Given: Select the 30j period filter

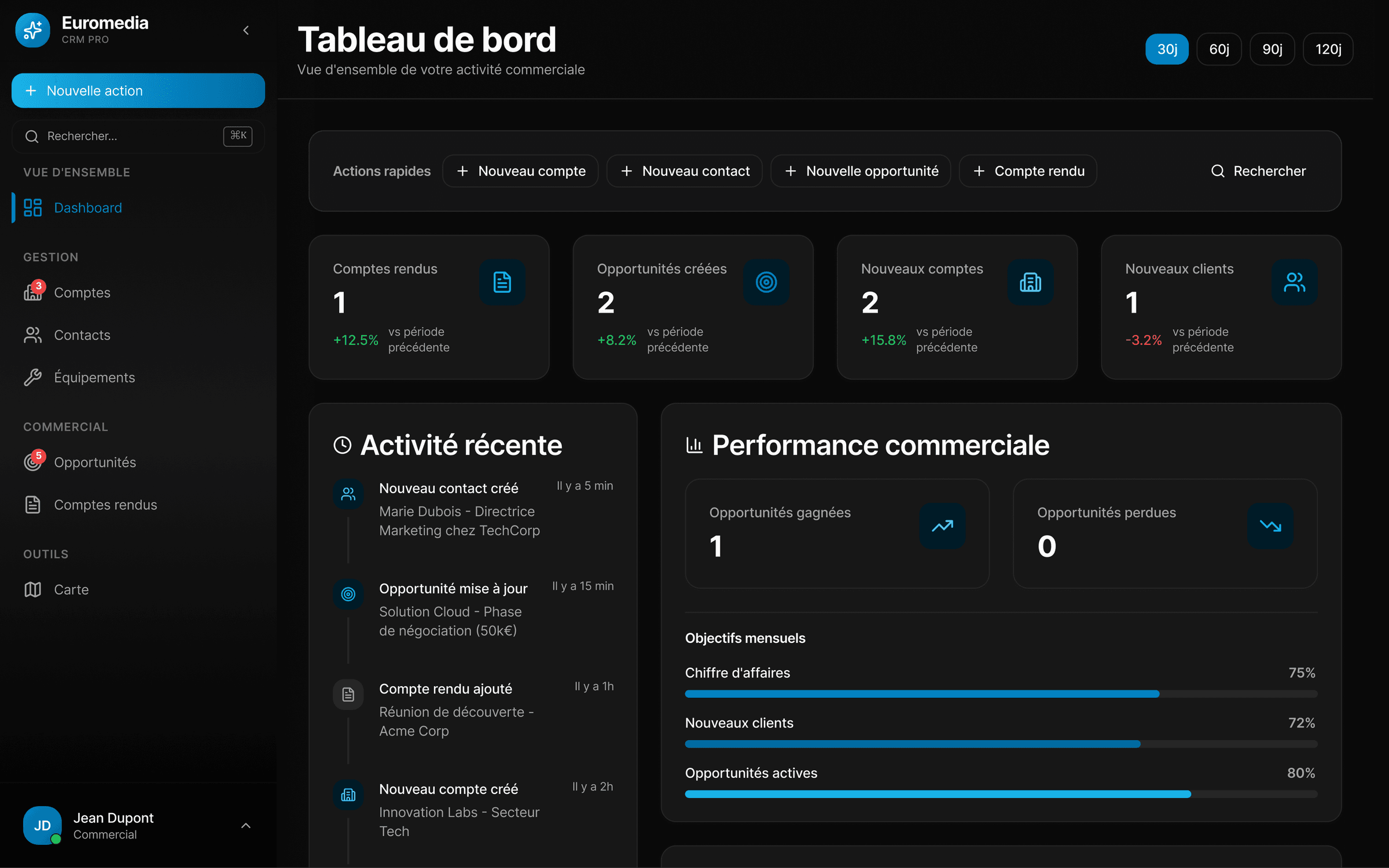Looking at the screenshot, I should tap(1167, 49).
